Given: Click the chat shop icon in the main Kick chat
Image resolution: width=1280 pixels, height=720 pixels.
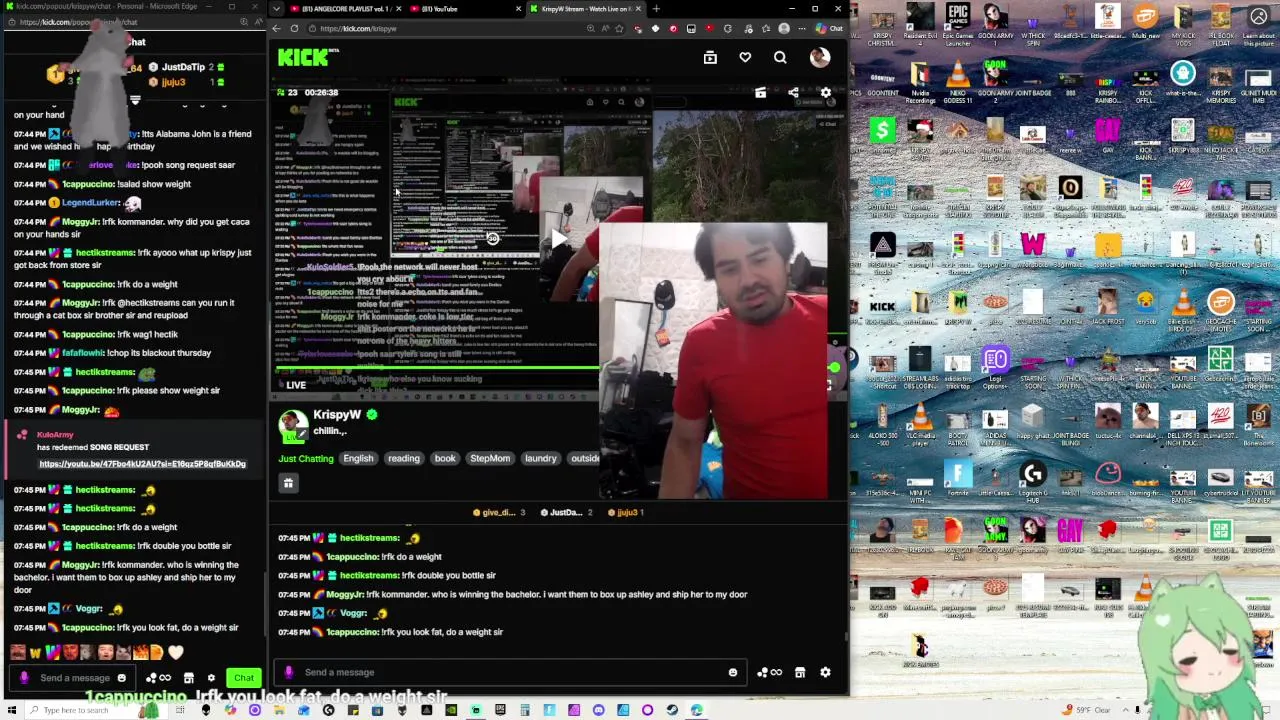Looking at the screenshot, I should (x=800, y=672).
